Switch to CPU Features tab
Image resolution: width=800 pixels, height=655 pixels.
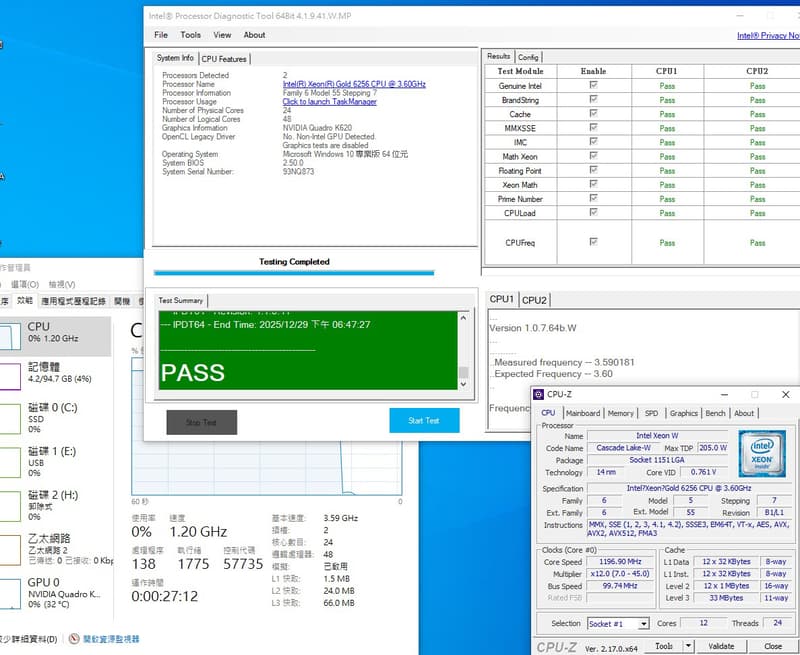(224, 59)
